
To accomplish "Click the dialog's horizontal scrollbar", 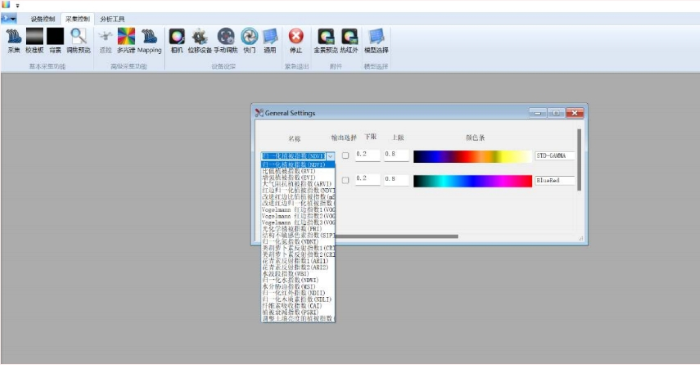I will [396, 236].
